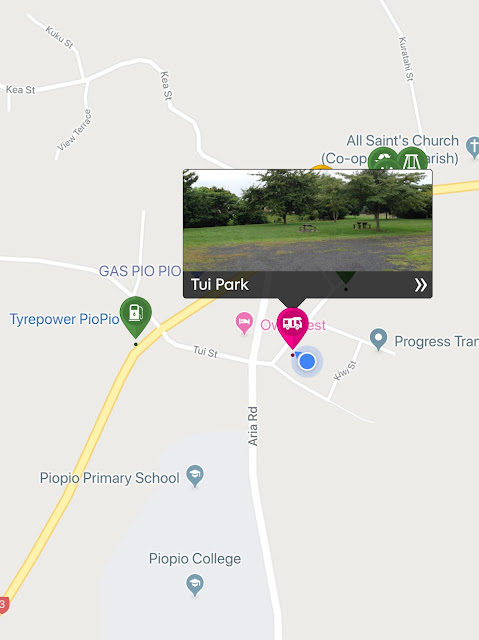Select the Piopio Primary School graduation cap icon
Screen dimensions: 479x640
point(195,476)
